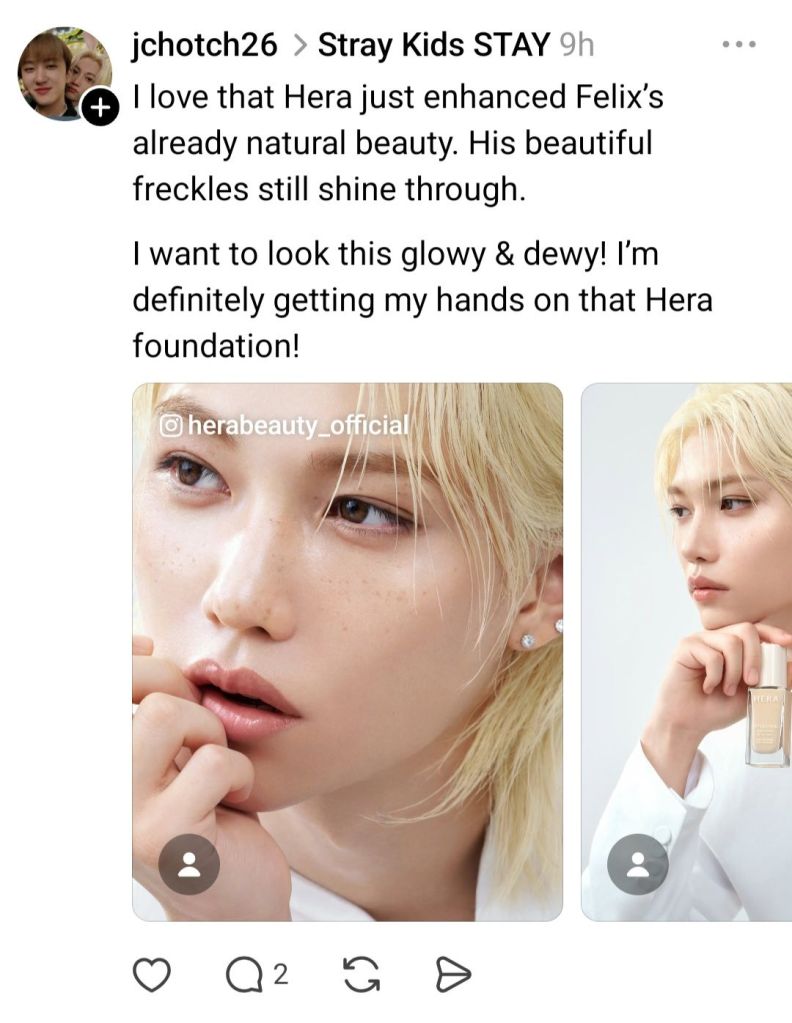The width and height of the screenshot is (792, 1023).
Task: Click the herabeauty_official watermark text
Action: click(x=297, y=425)
